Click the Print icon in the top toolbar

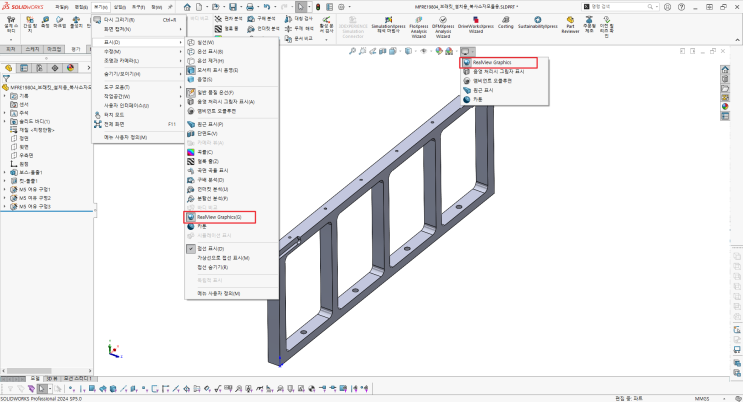point(250,7)
